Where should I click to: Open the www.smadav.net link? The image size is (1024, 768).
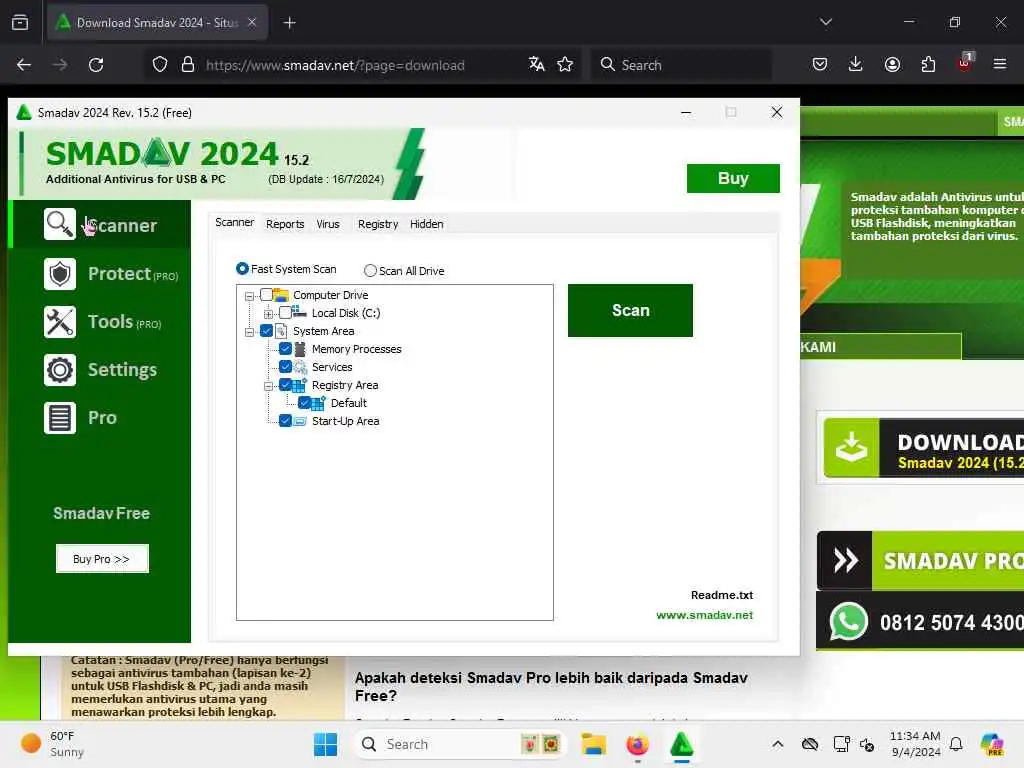pos(704,615)
